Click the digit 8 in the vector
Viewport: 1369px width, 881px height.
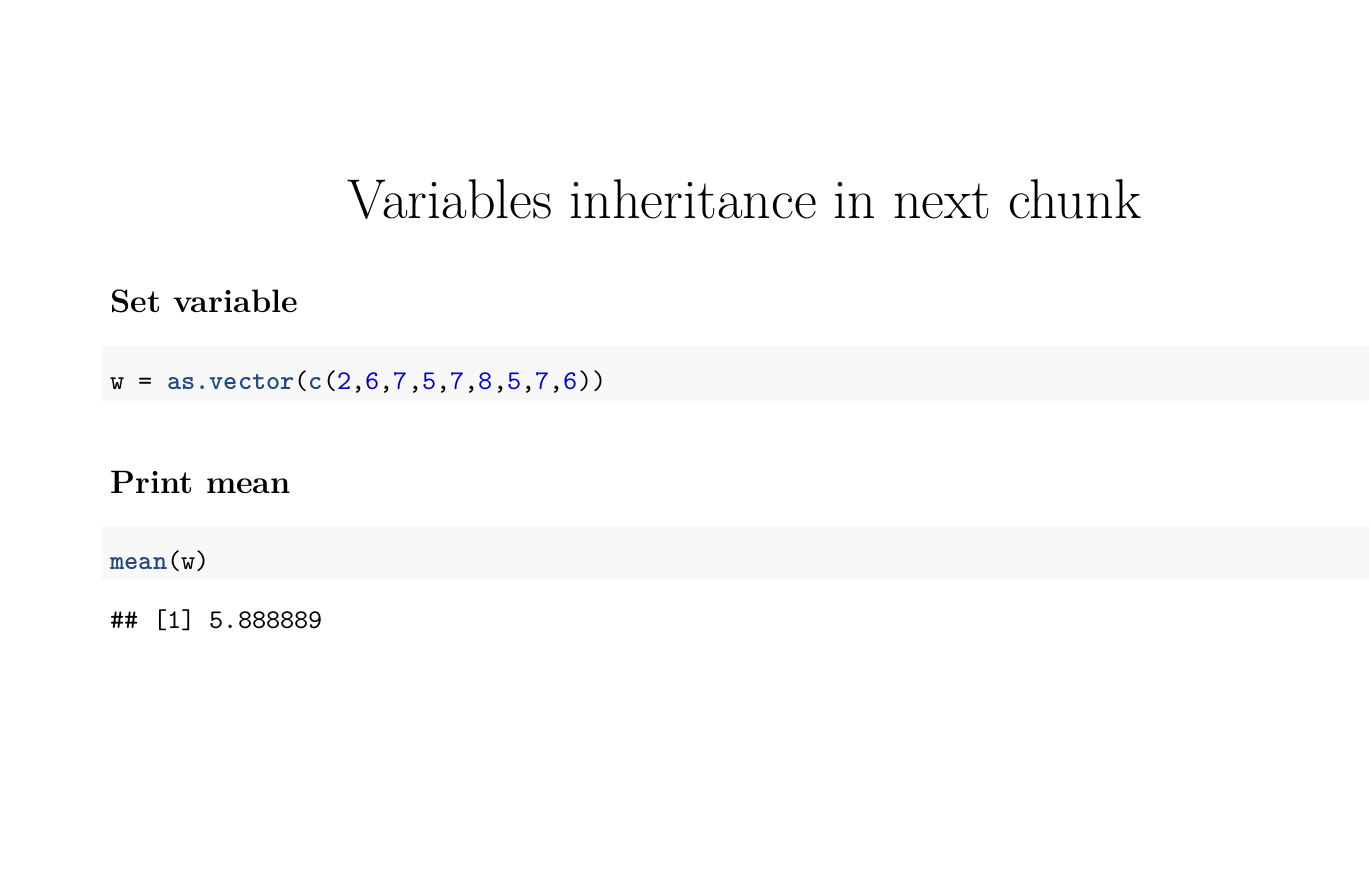point(486,382)
